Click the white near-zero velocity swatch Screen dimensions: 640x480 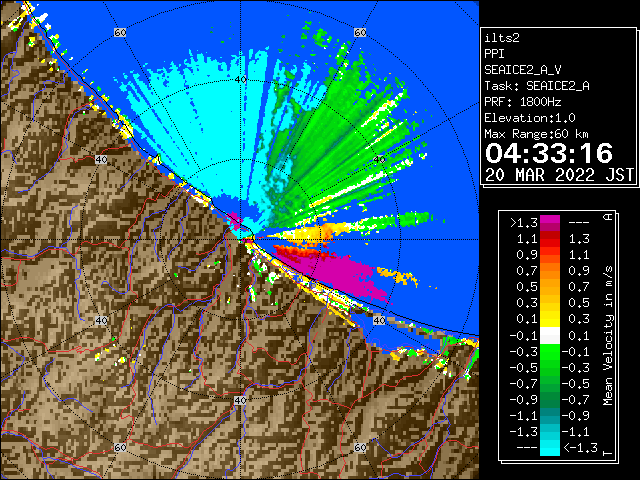pos(549,336)
